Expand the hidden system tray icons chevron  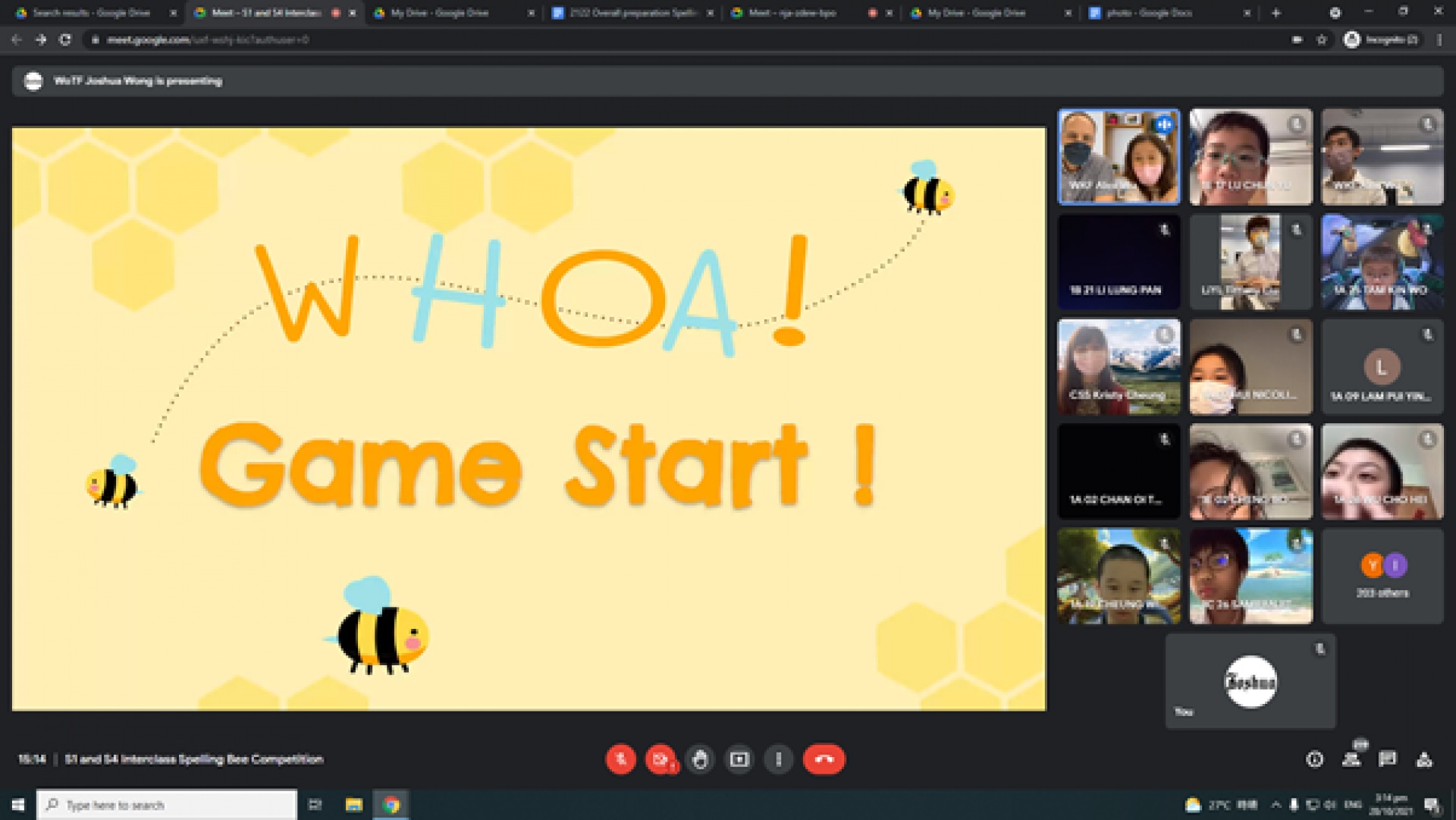1276,805
